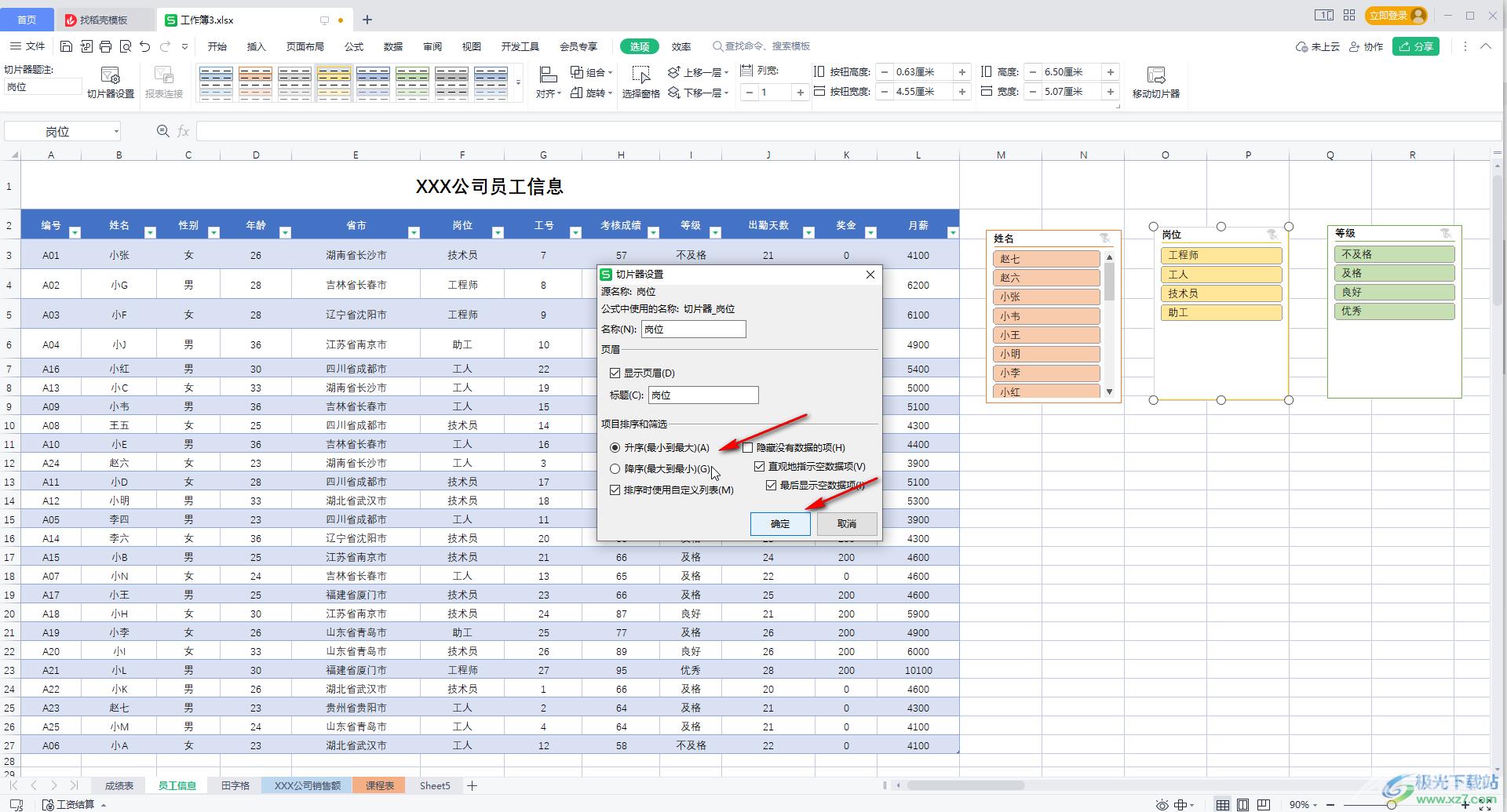The height and width of the screenshot is (812, 1507).
Task: Decrease slicer 宽度 with minus button
Action: (x=1033, y=92)
